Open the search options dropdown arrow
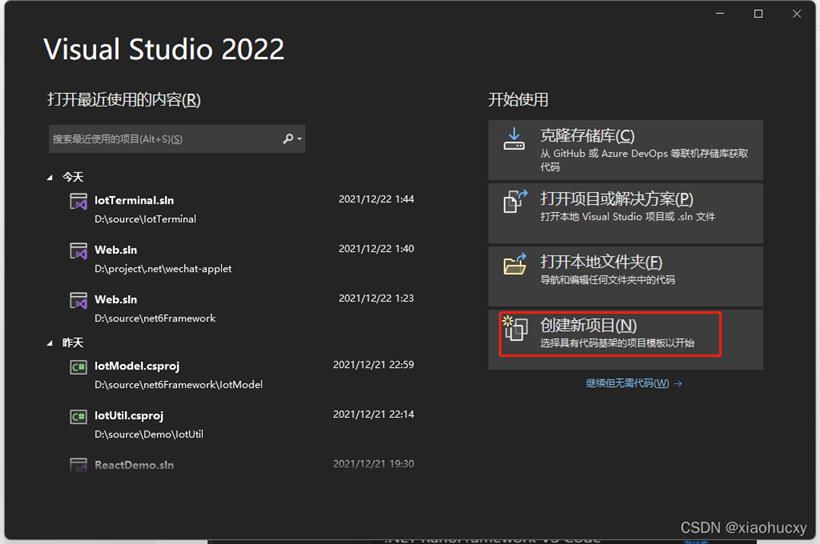Viewport: 820px width, 544px height. tap(299, 139)
